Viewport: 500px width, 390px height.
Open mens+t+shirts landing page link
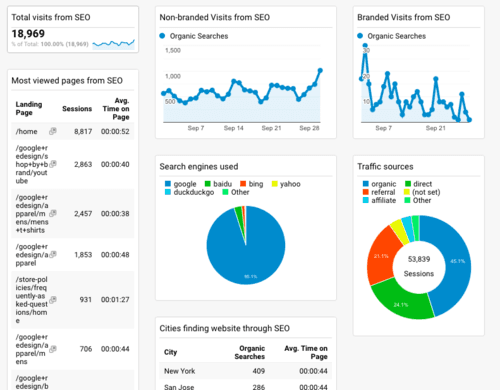(32, 214)
